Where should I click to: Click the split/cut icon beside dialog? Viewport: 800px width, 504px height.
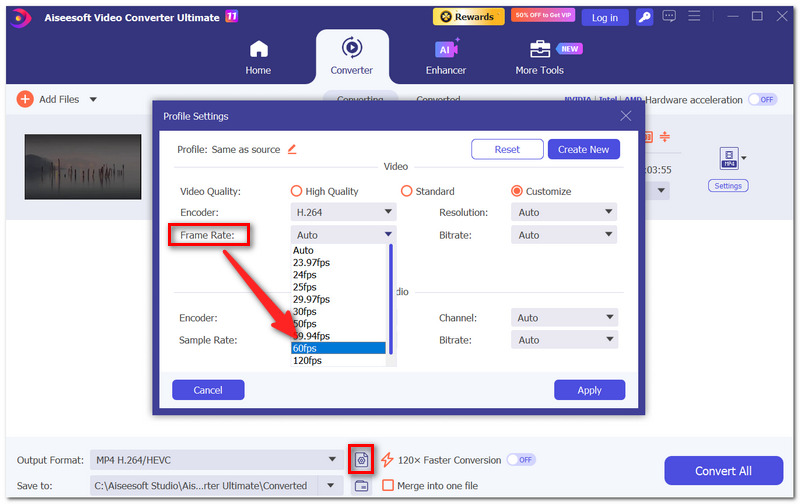click(664, 136)
